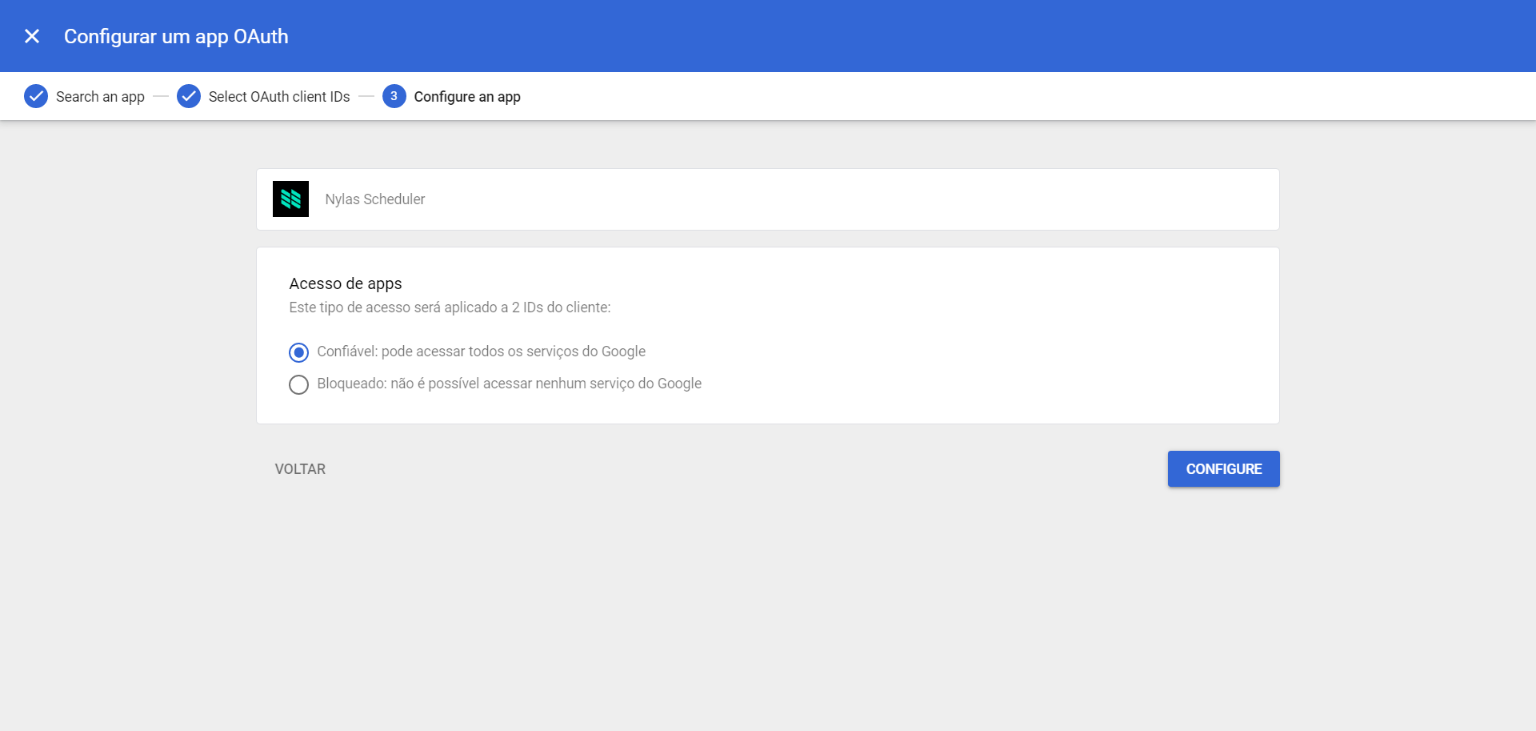Click the Configurar um app OAuth title
The width and height of the screenshot is (1536, 731).
[176, 36]
